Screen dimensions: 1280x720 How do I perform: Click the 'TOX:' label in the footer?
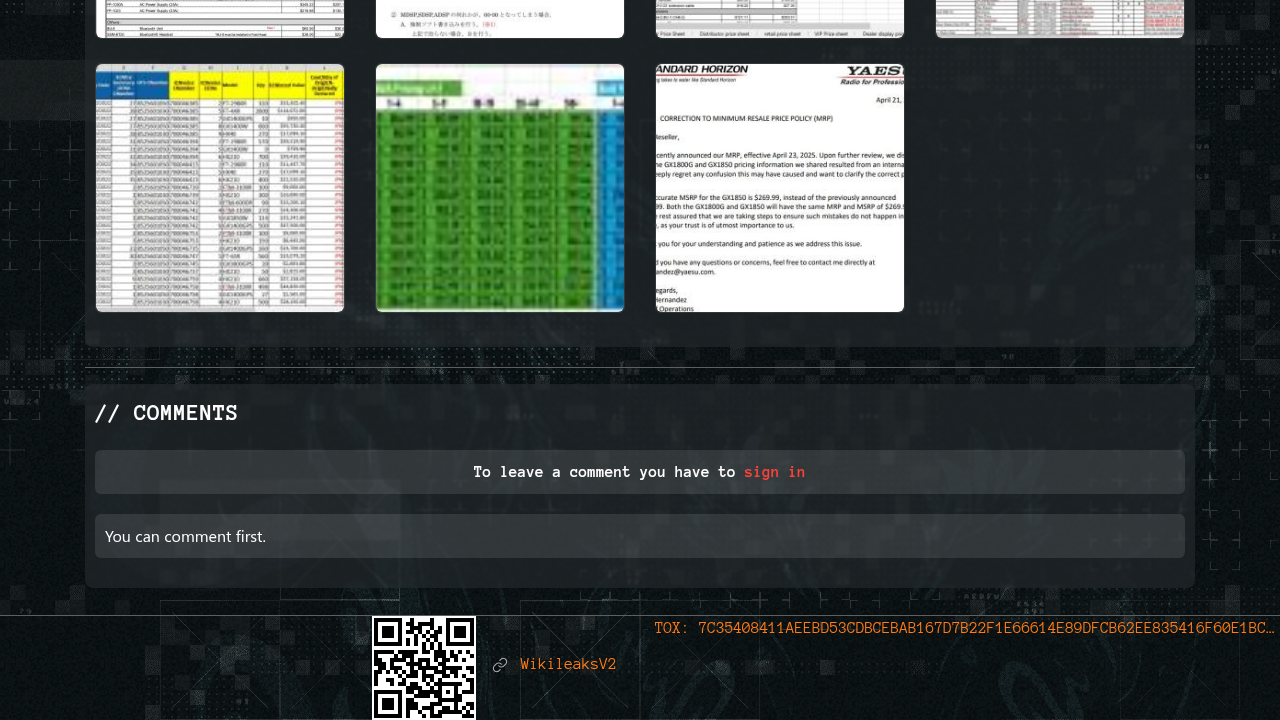672,629
